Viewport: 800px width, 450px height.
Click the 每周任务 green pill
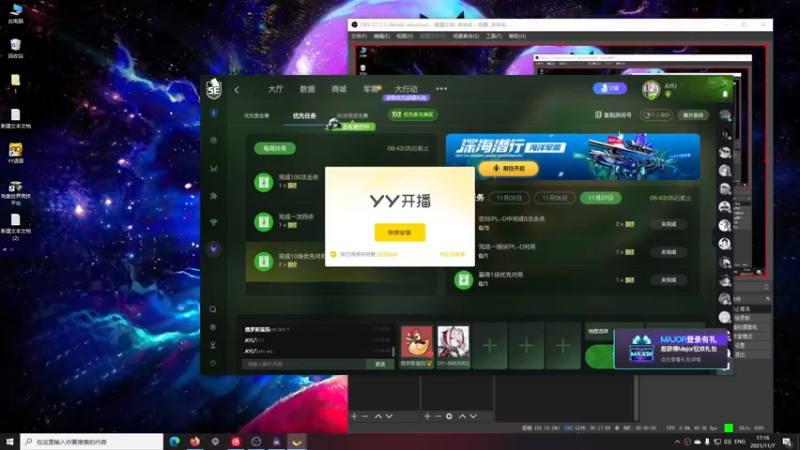coord(275,148)
